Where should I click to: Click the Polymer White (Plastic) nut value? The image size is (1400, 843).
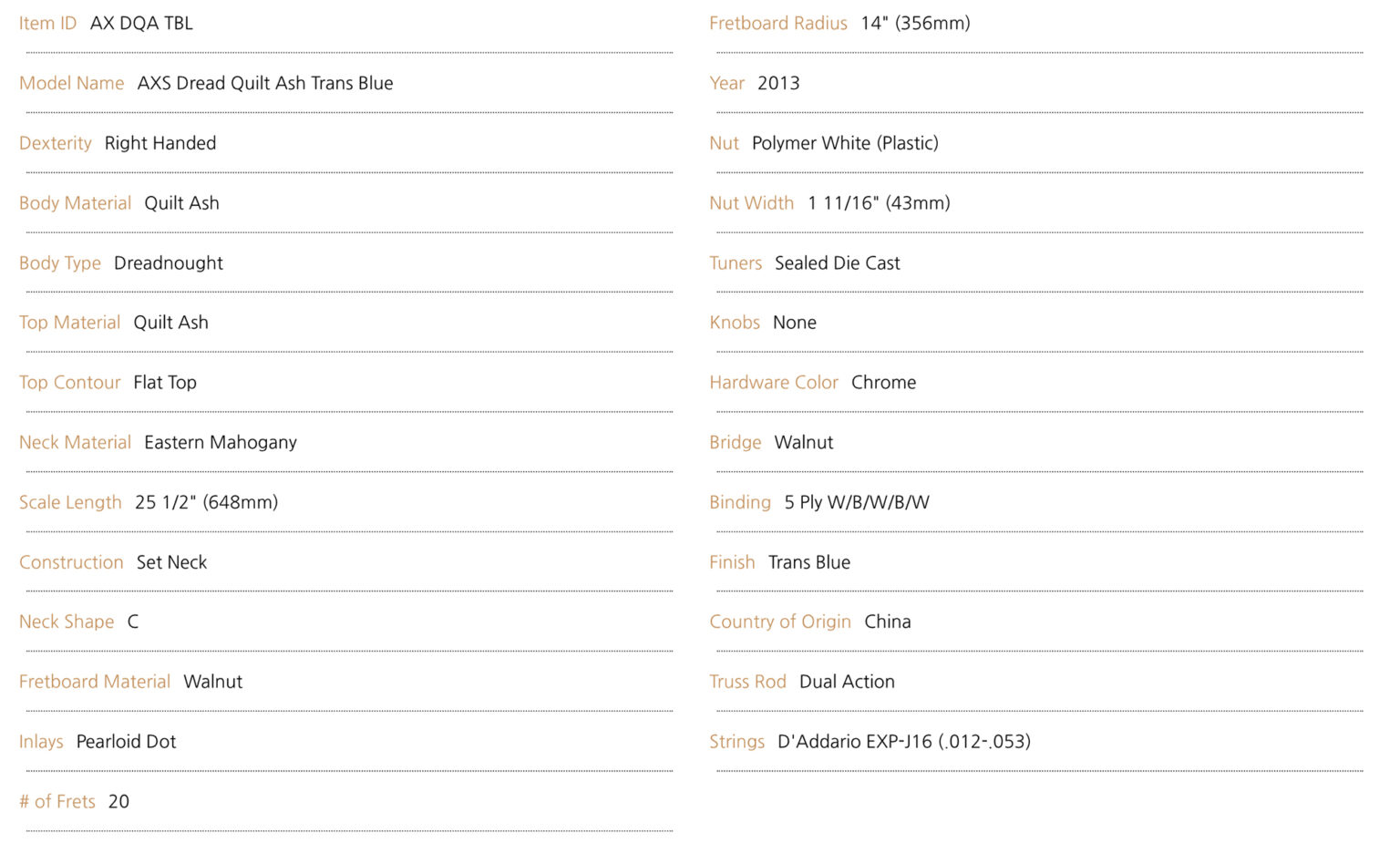(844, 143)
